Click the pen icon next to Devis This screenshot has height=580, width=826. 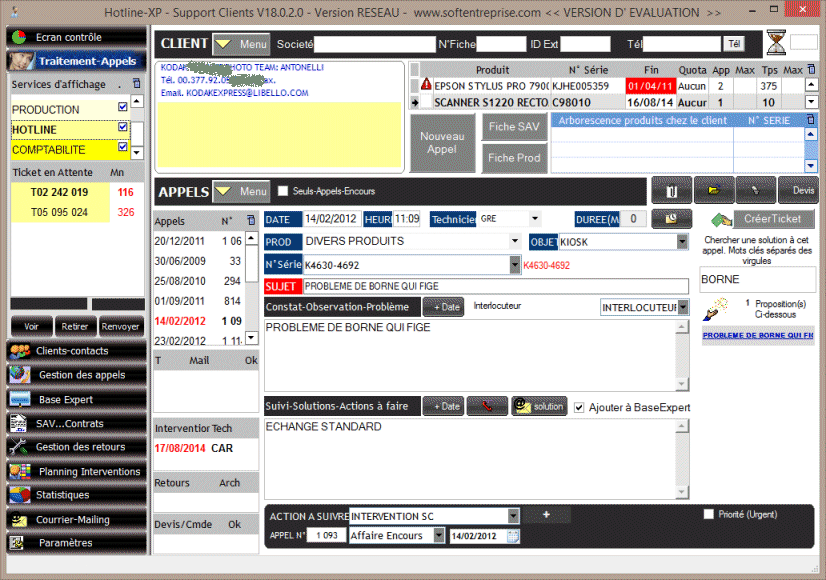755,189
